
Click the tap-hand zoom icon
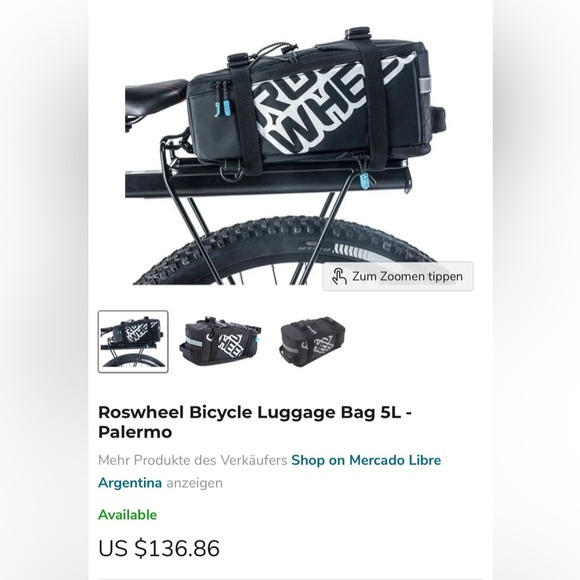tap(338, 276)
